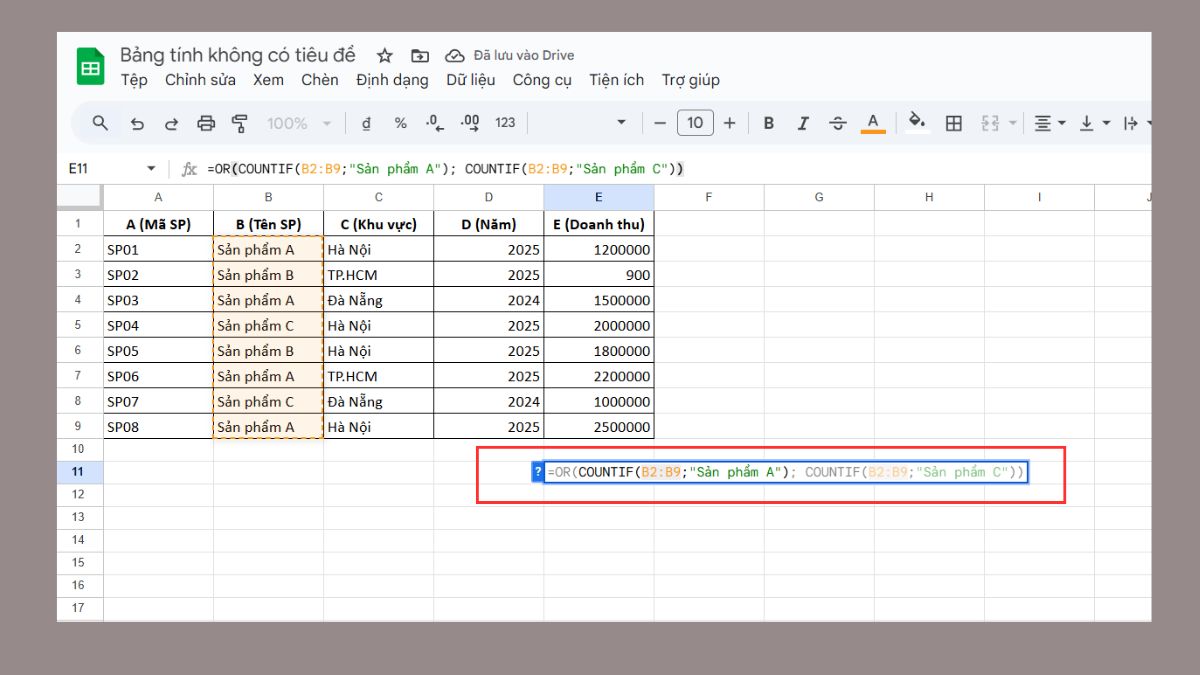This screenshot has width=1200, height=675.
Task: Open the fill color paint bucket
Action: 916,123
